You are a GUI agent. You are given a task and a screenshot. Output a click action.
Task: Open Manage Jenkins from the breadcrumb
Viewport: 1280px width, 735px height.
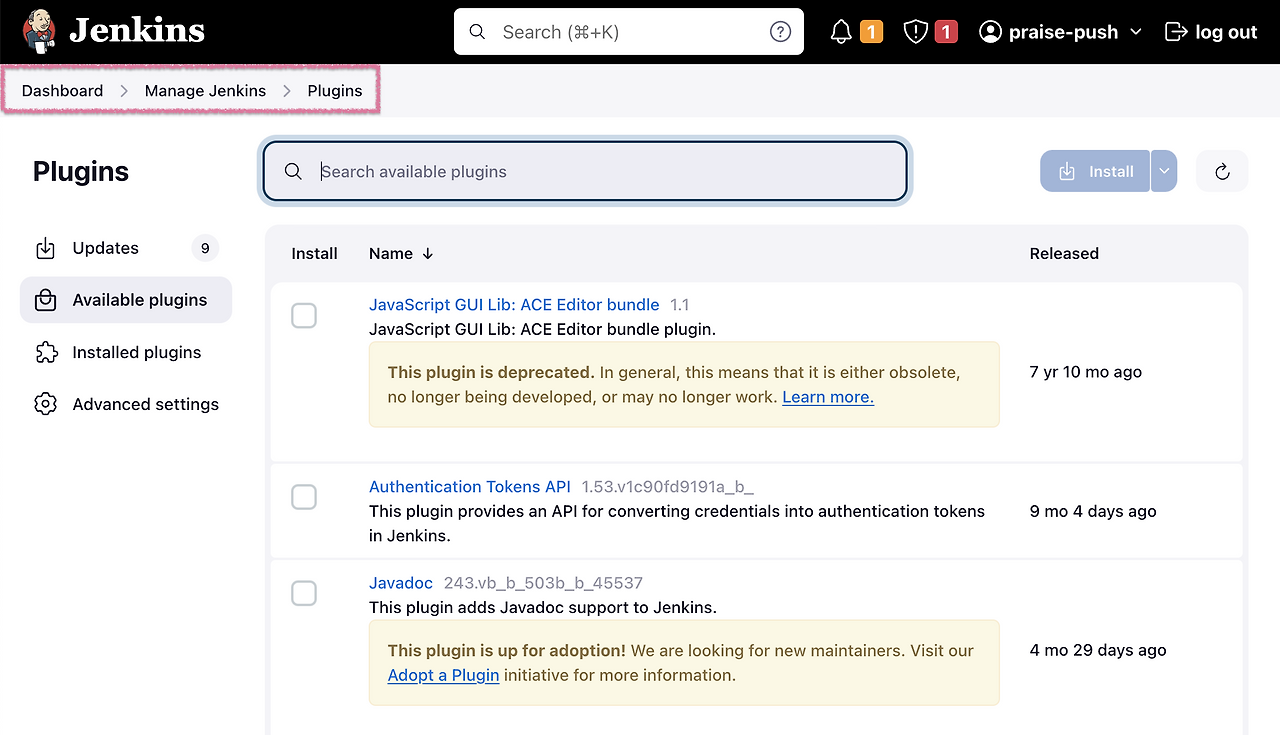tap(205, 90)
